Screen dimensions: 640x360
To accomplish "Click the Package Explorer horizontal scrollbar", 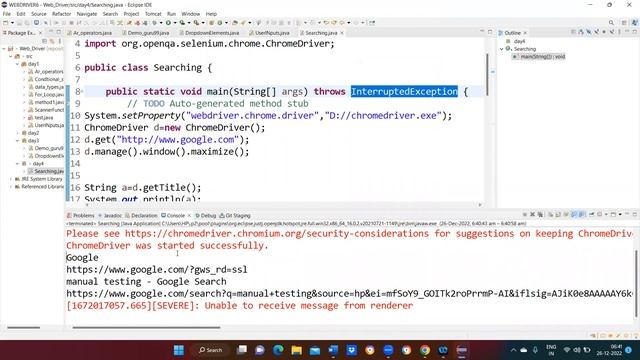I will pyautogui.click(x=24, y=327).
